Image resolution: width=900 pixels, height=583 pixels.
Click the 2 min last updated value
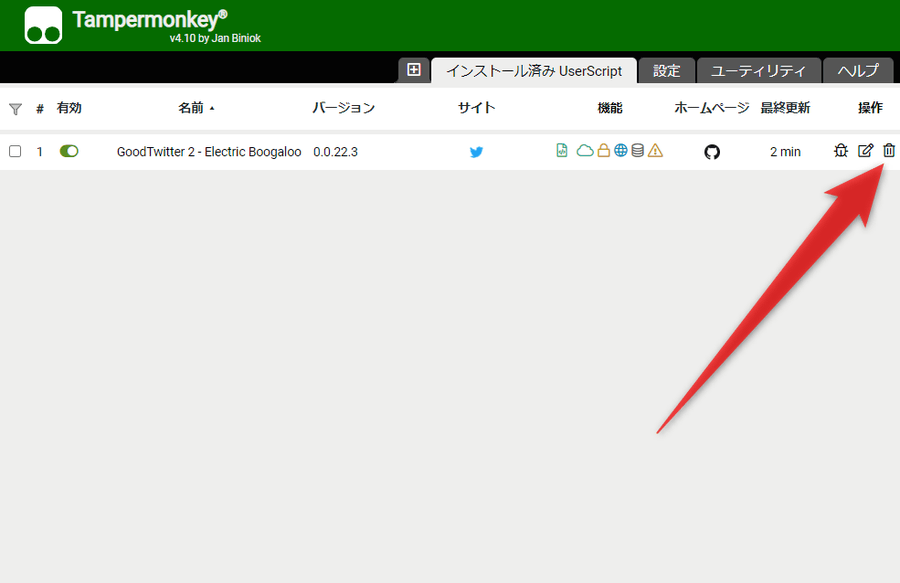pyautogui.click(x=785, y=151)
